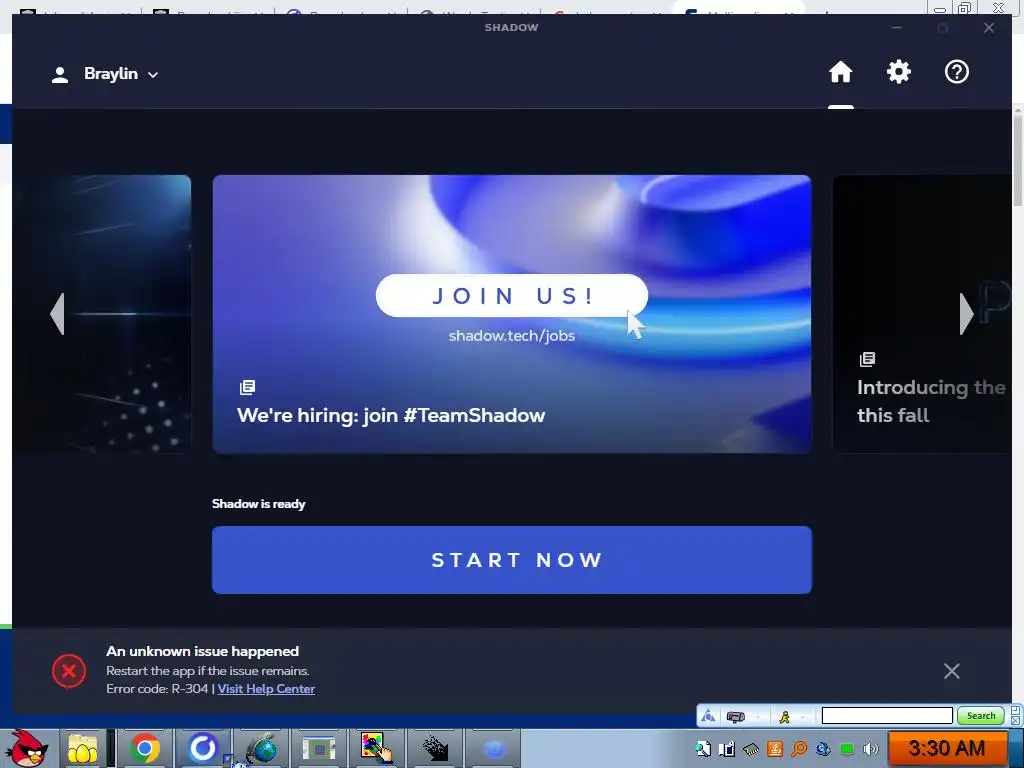Show previous news slide with left arrow
Image resolution: width=1024 pixels, height=768 pixels.
pyautogui.click(x=57, y=313)
